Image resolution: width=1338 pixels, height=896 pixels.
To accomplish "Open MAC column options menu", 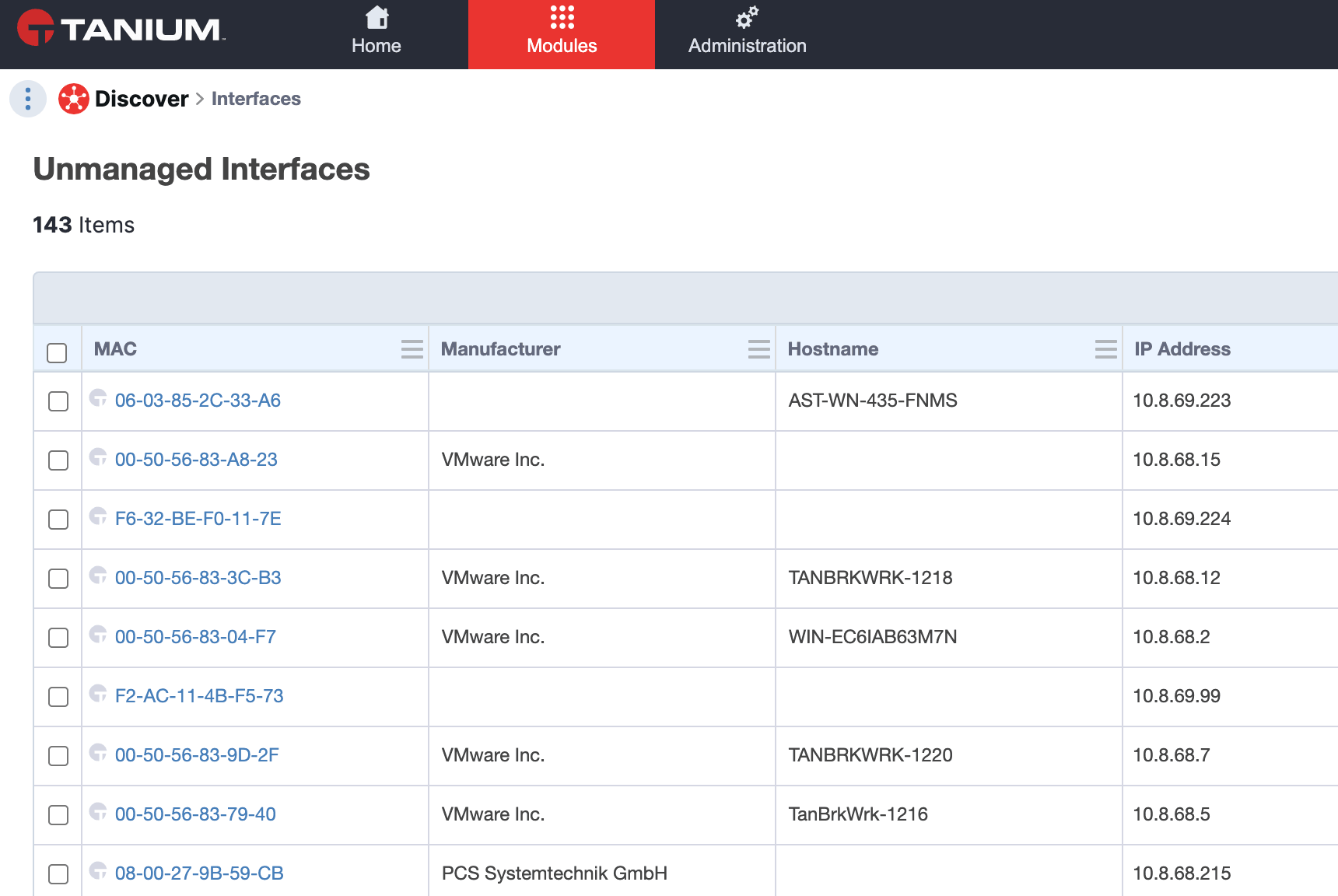I will [x=412, y=349].
